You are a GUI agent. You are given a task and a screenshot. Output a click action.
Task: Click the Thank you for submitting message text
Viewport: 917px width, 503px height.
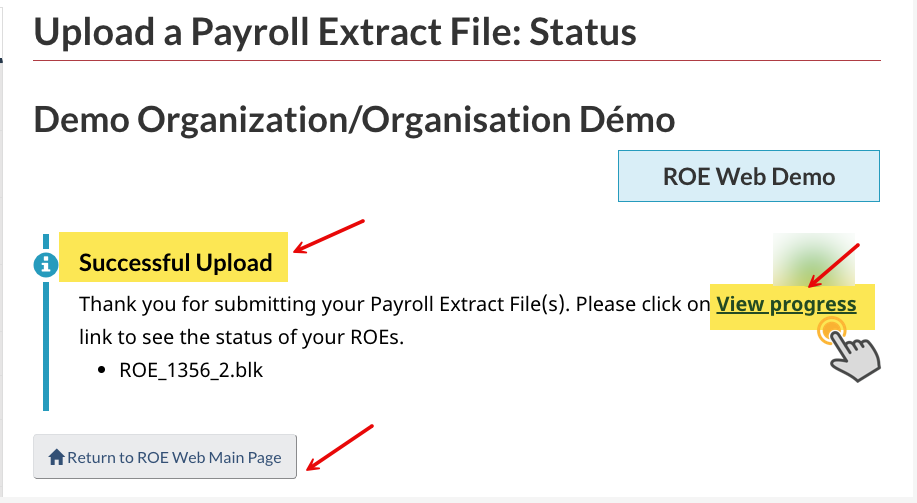pyautogui.click(x=395, y=304)
